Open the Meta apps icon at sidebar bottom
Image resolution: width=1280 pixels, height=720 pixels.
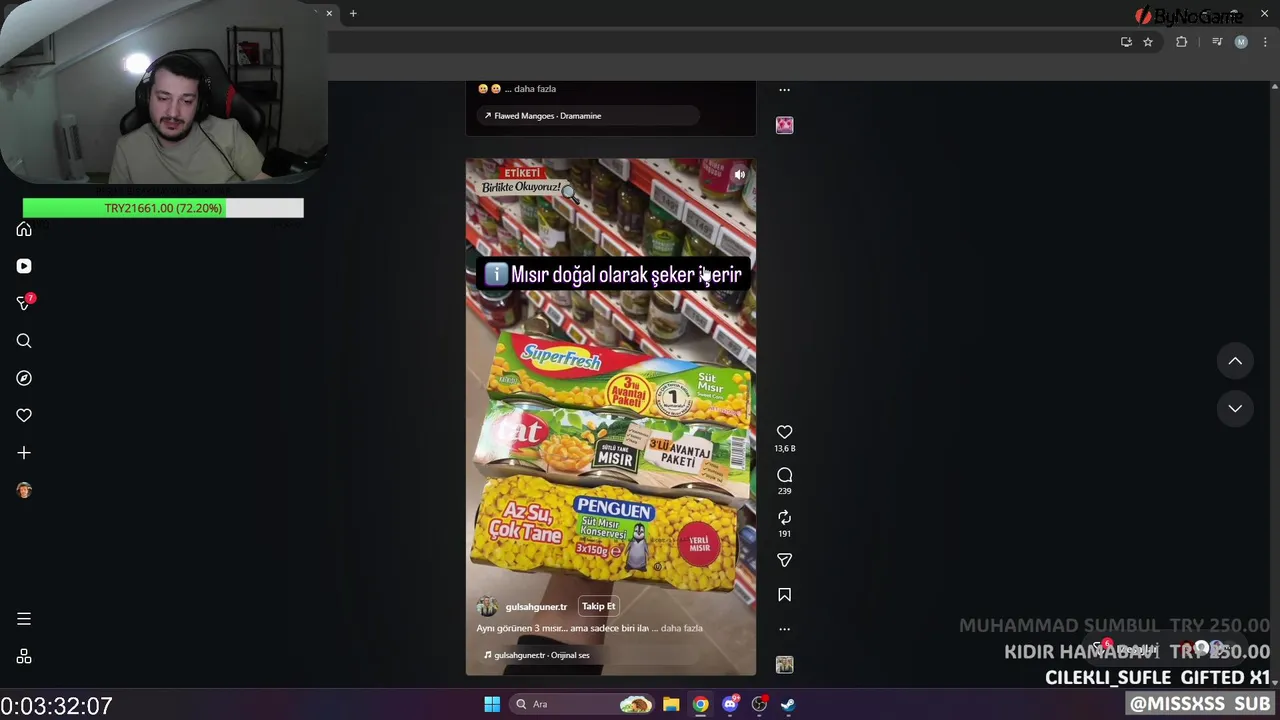tap(24, 657)
